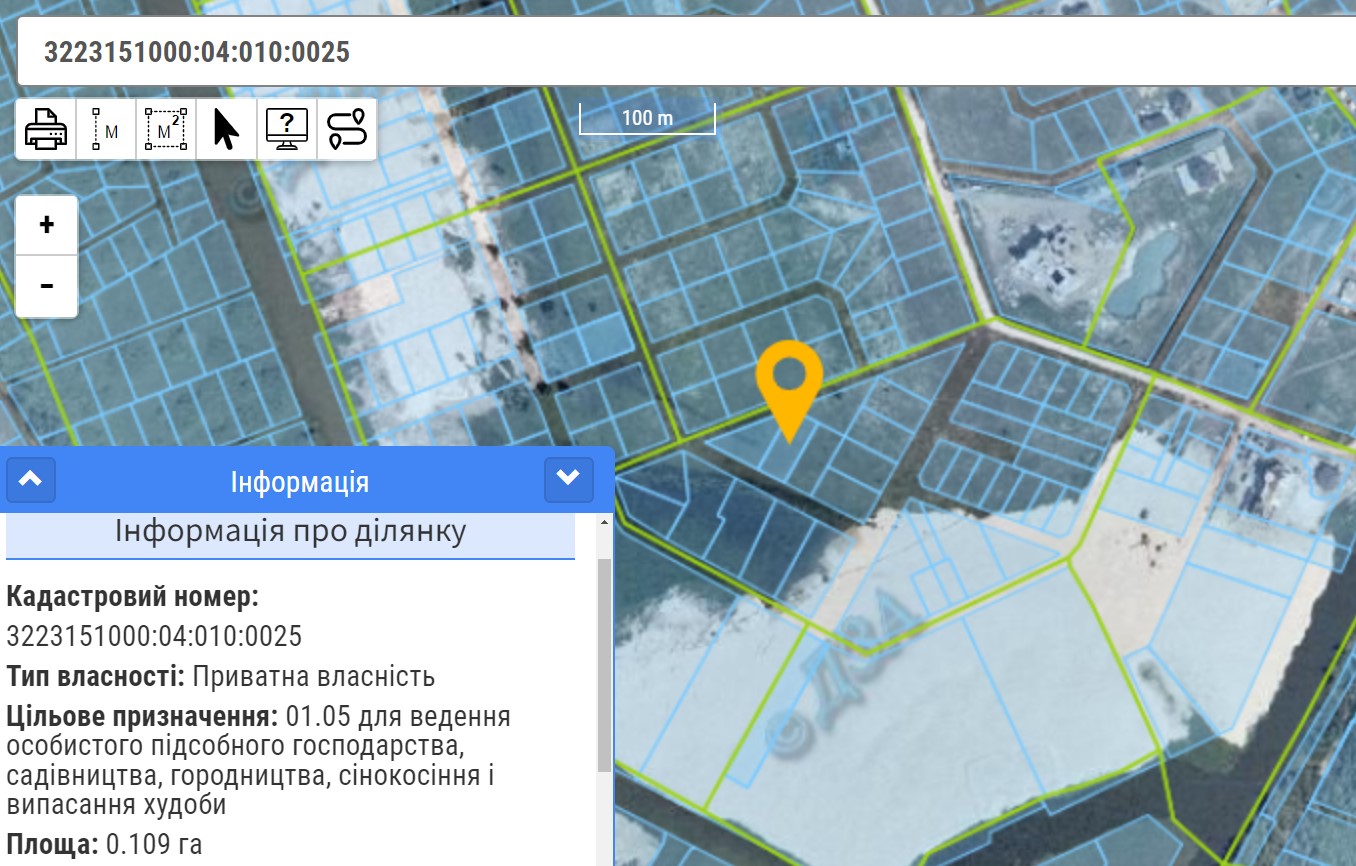The width and height of the screenshot is (1356, 866).
Task: Select the Інформація про ділянку section heading
Action: pos(290,531)
